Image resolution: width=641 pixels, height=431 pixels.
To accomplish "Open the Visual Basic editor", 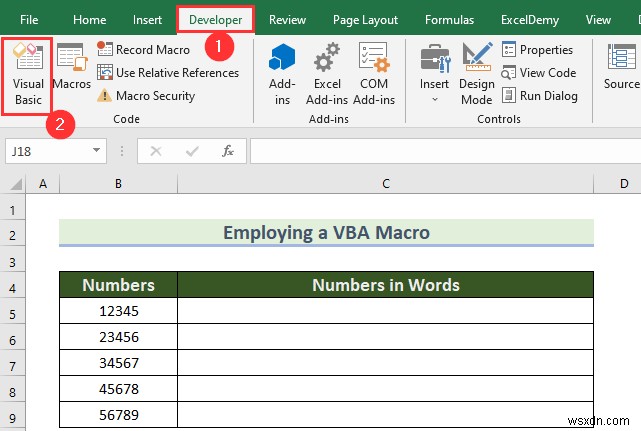I will 28,76.
